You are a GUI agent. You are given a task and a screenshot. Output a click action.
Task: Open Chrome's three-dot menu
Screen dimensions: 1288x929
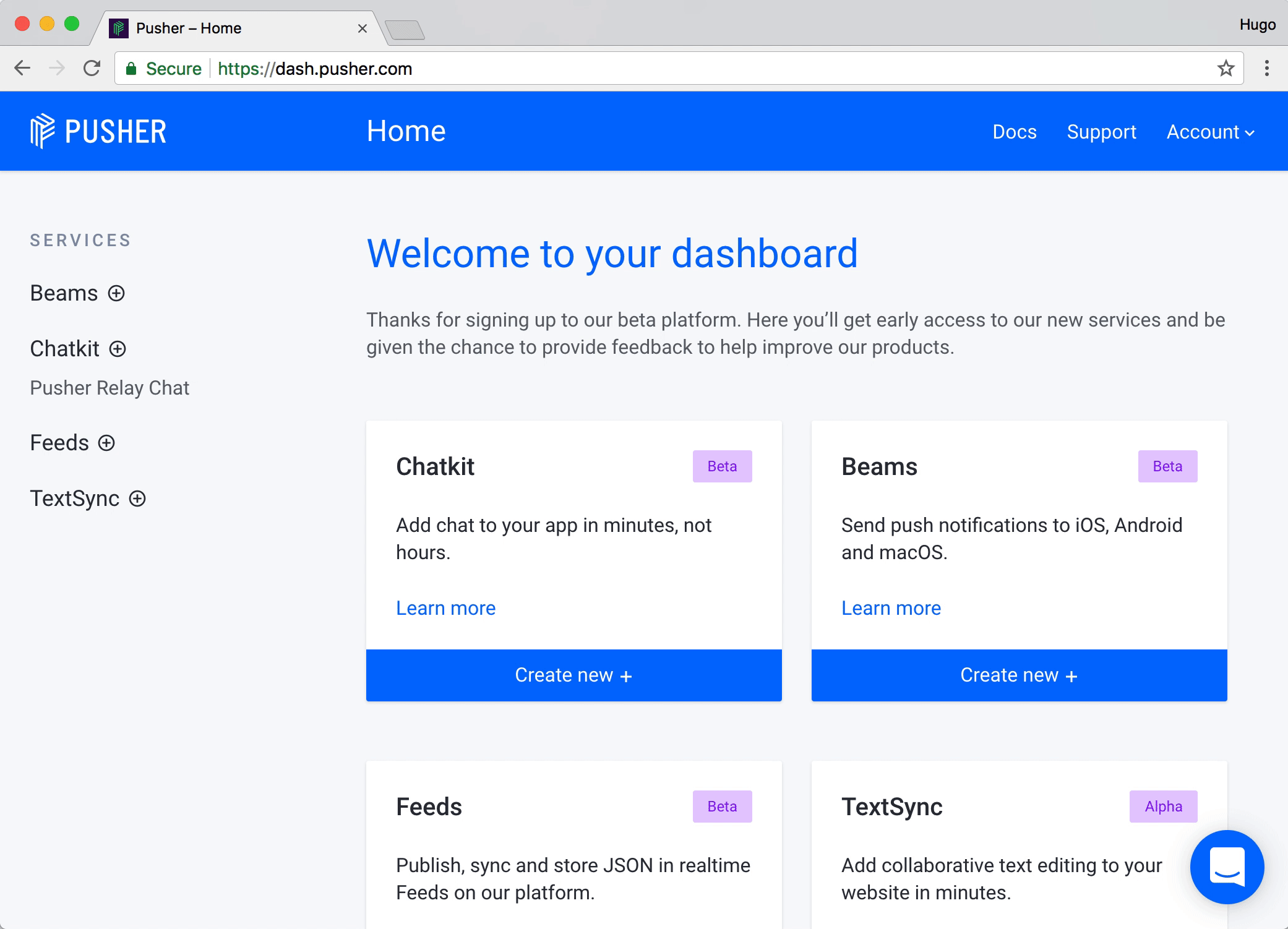[x=1266, y=69]
